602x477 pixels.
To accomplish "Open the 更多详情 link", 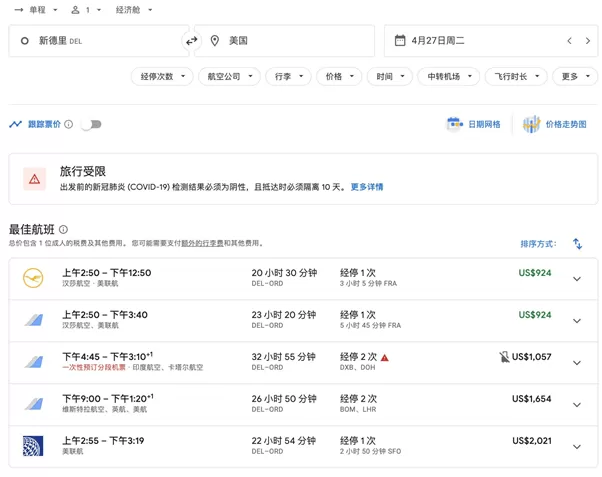I will coord(367,187).
